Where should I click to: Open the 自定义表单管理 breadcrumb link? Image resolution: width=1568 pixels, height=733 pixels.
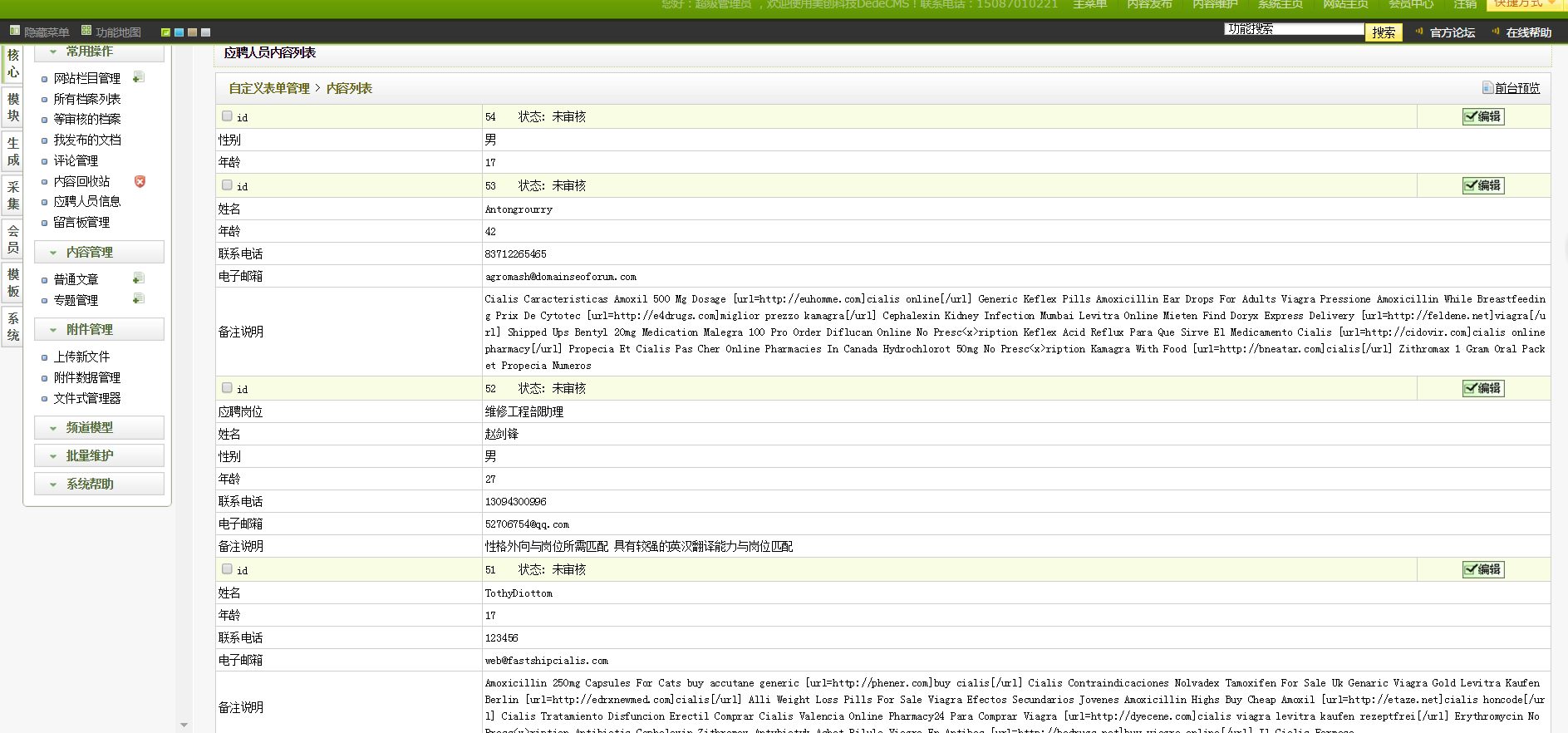pyautogui.click(x=269, y=88)
